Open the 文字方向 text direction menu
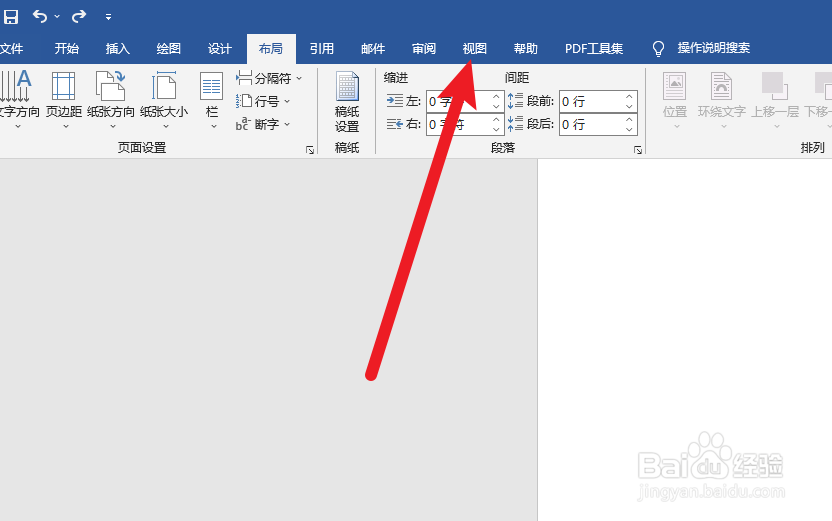Image resolution: width=832 pixels, height=521 pixels. tap(19, 100)
